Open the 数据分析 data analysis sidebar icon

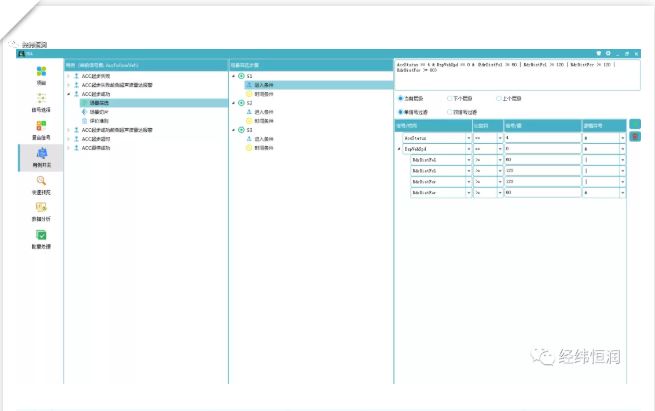pyautogui.click(x=41, y=208)
